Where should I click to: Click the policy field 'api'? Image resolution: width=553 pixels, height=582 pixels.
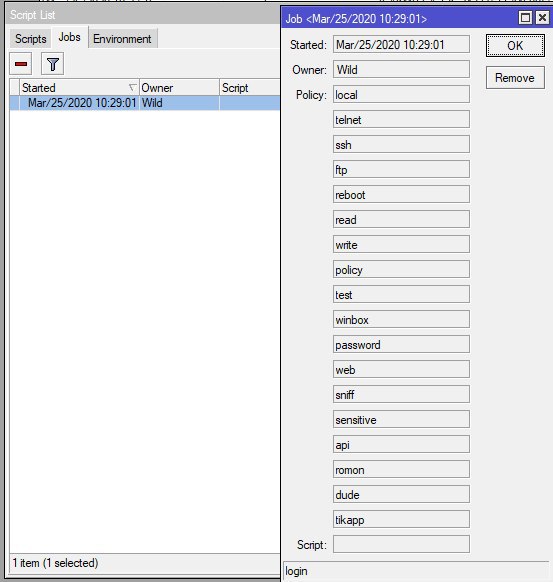401,445
